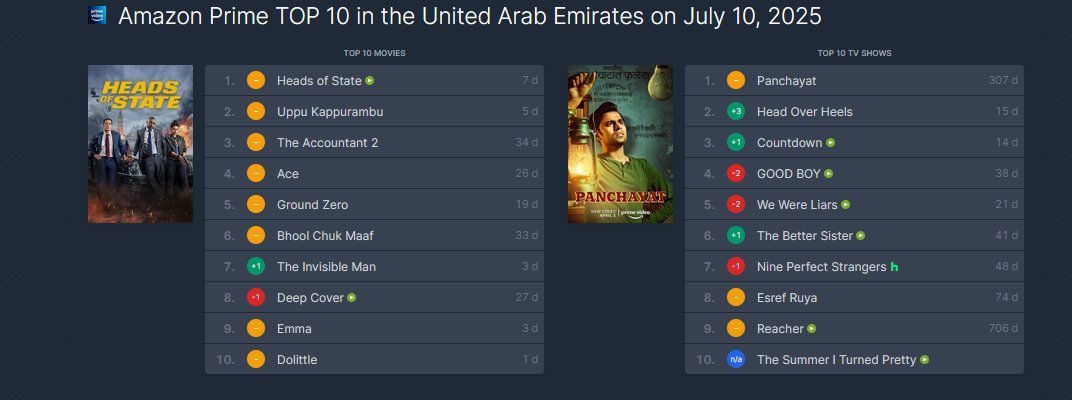Open the Panchayat title link
Viewport: 1072px width, 400px height.
(x=786, y=81)
